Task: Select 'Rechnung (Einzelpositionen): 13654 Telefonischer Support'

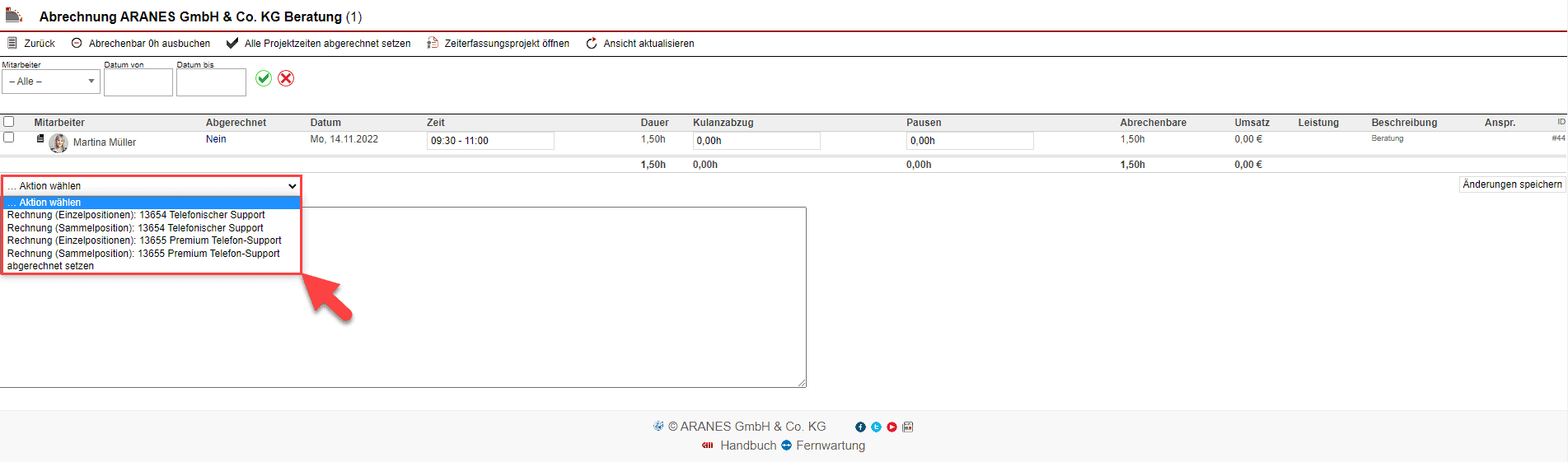Action: [x=136, y=215]
